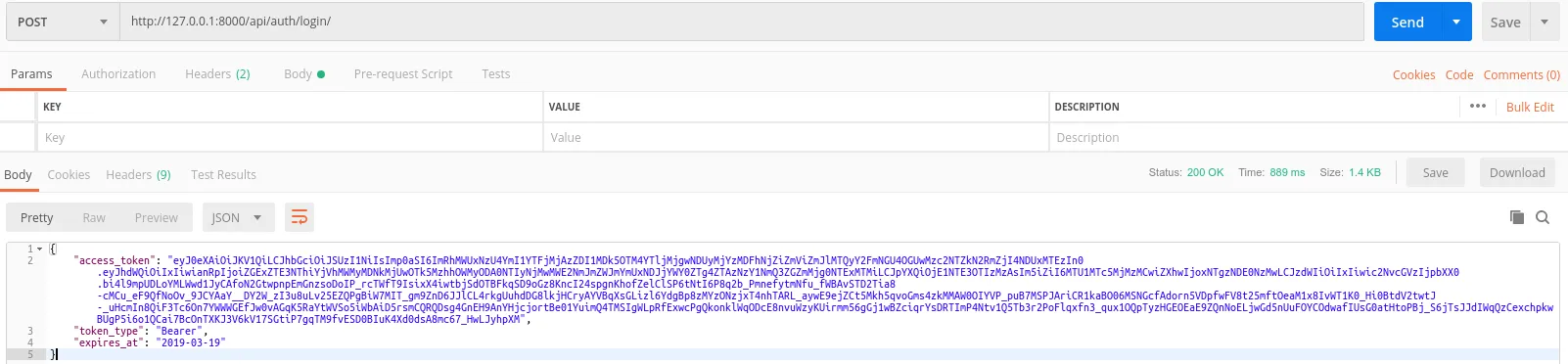Open the response Headers (9) tab
Screen dimensions: 1568x364
click(x=138, y=174)
